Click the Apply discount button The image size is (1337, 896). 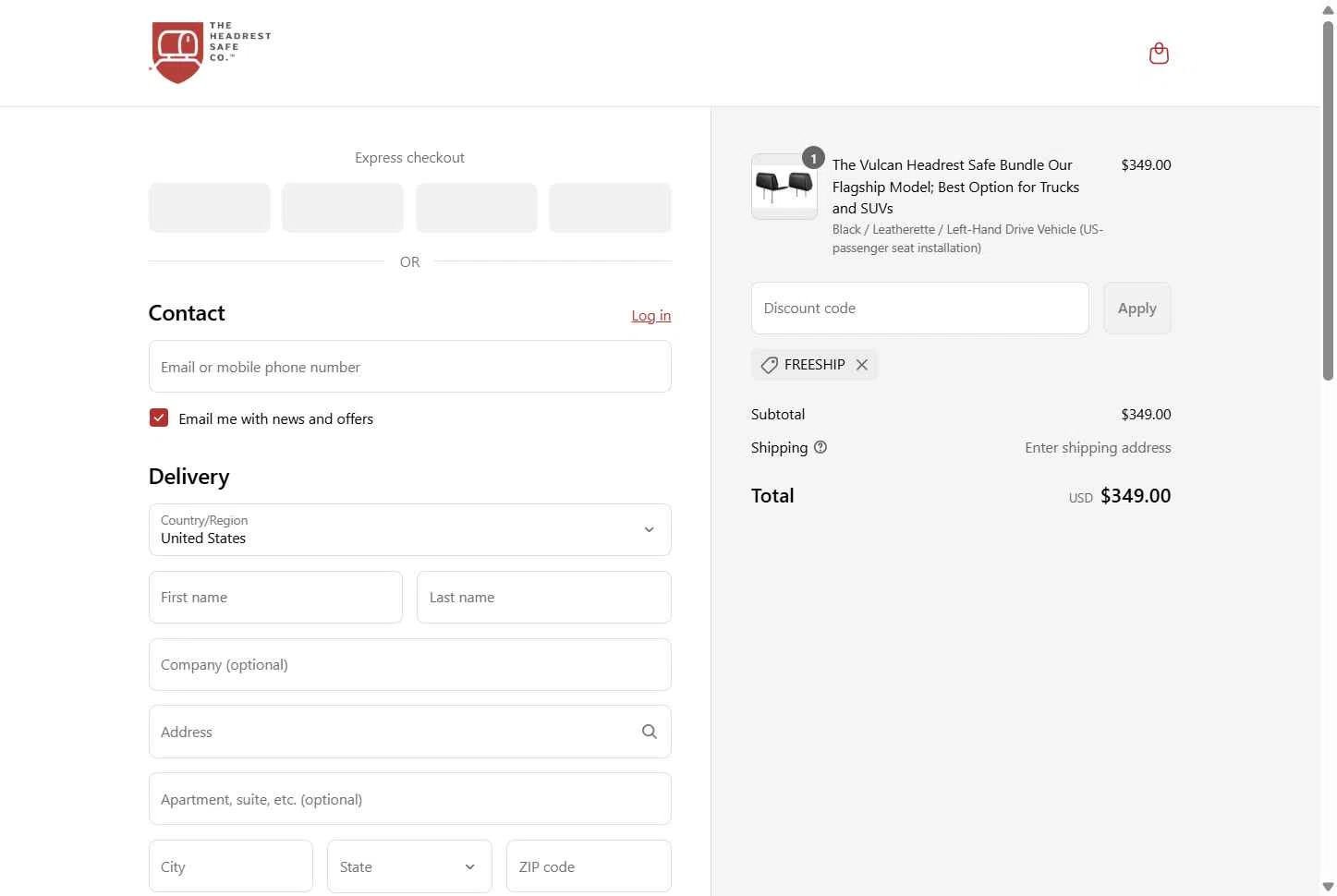point(1137,309)
